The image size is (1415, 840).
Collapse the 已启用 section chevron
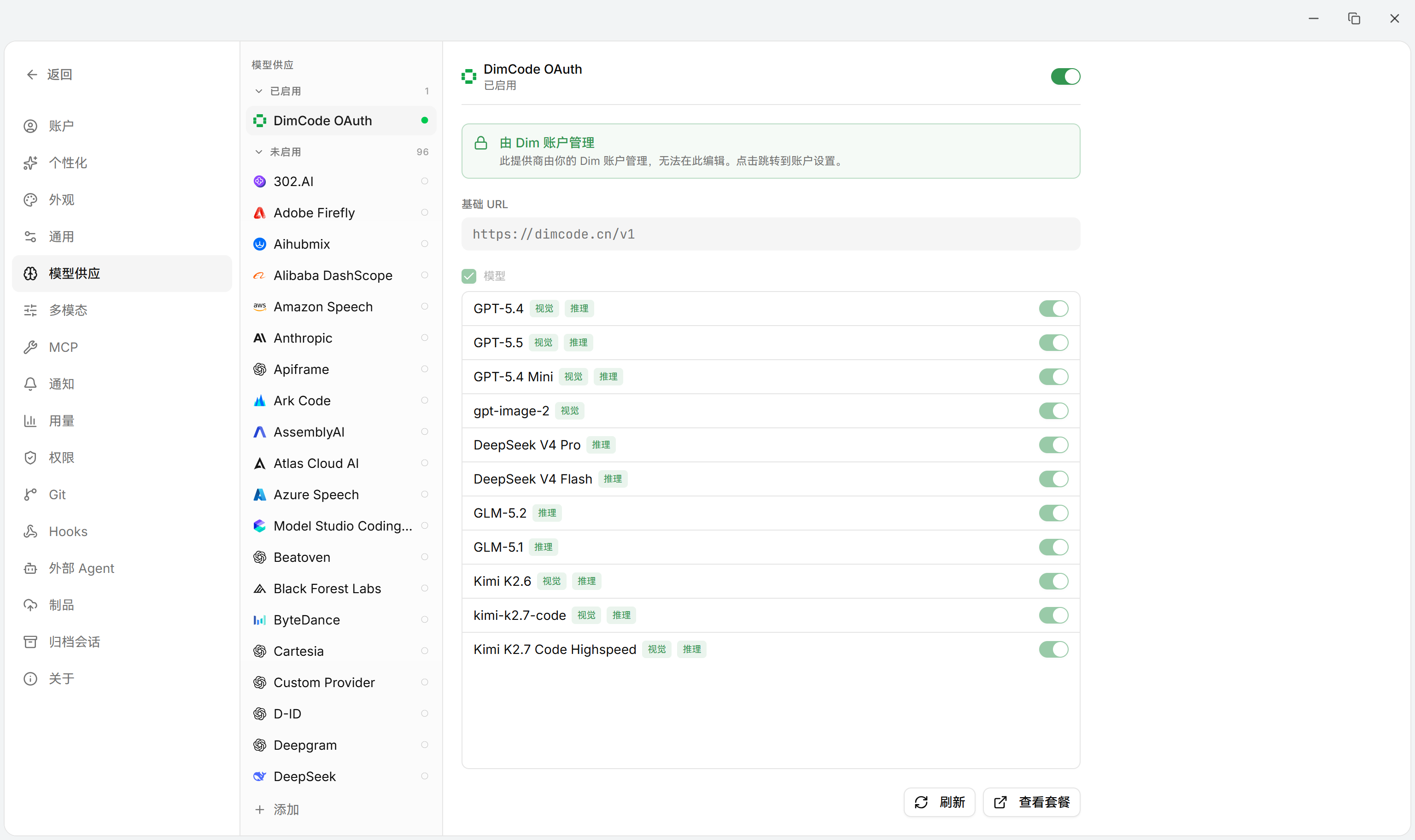tap(259, 91)
